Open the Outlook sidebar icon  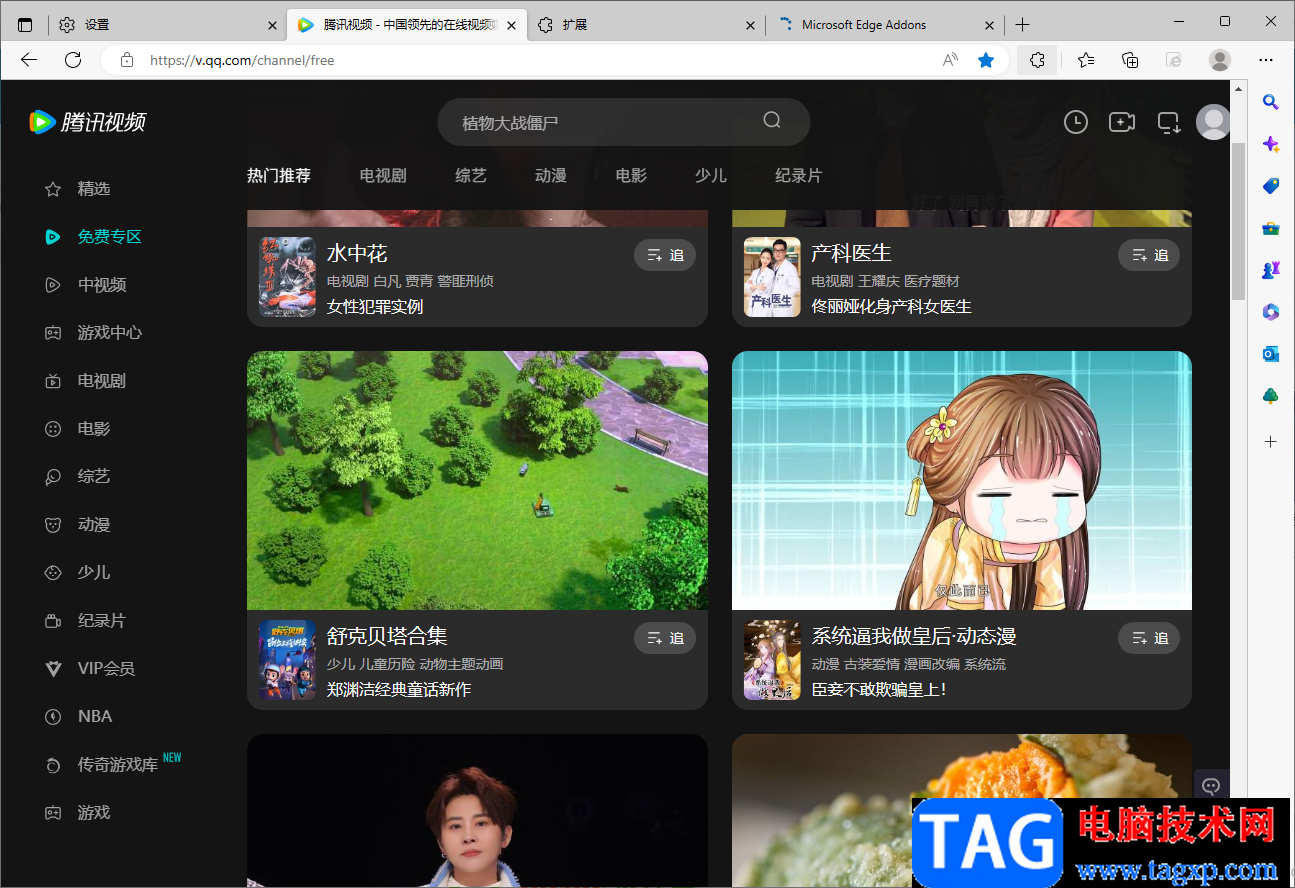(x=1270, y=354)
